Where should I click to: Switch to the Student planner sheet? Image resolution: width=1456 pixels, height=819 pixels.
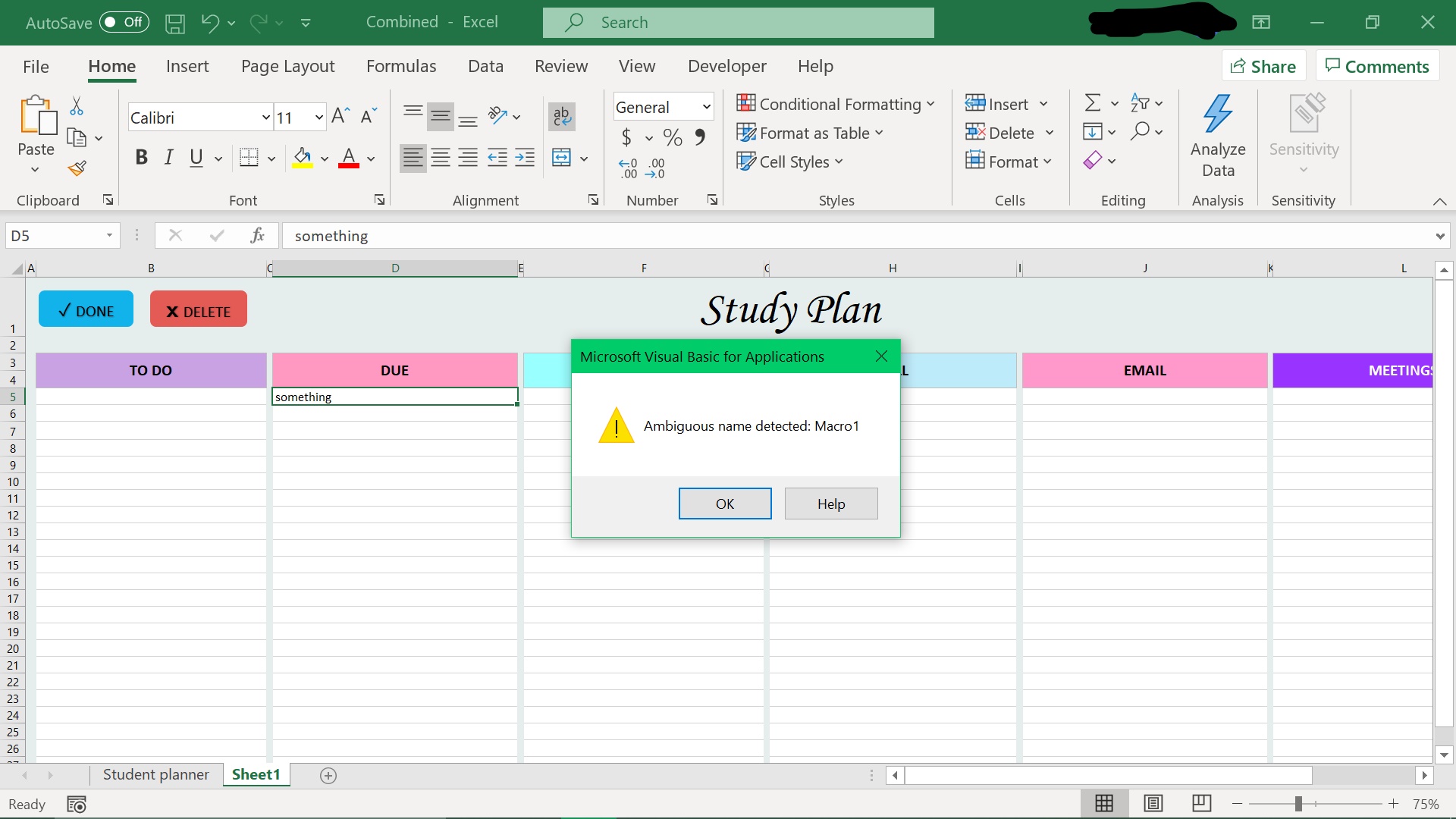coord(155,774)
